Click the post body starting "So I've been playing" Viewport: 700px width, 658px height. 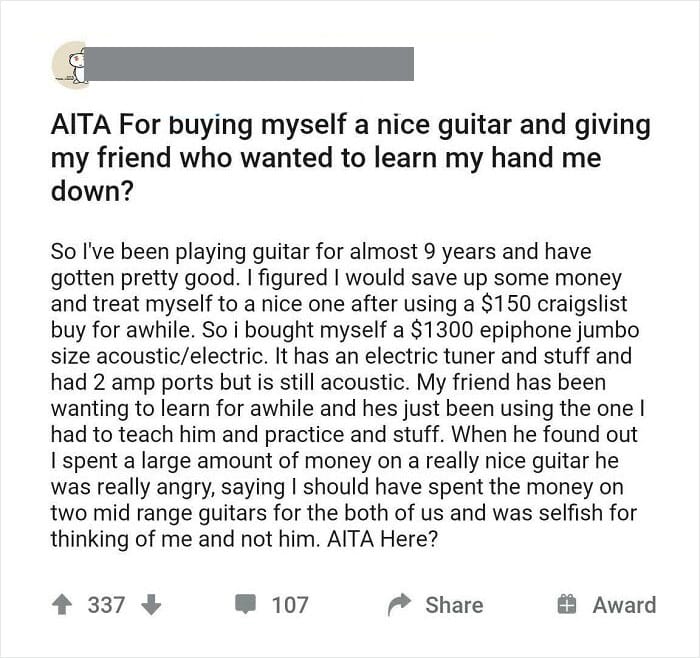[x=348, y=395]
